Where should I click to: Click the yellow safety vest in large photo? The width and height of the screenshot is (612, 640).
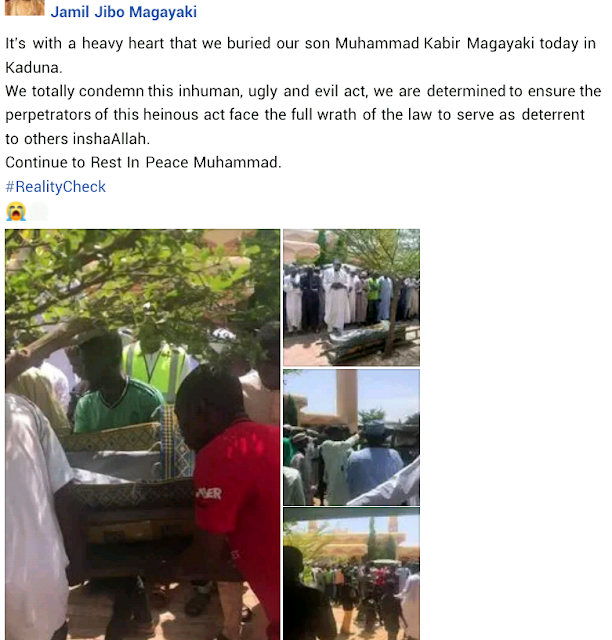[x=157, y=369]
